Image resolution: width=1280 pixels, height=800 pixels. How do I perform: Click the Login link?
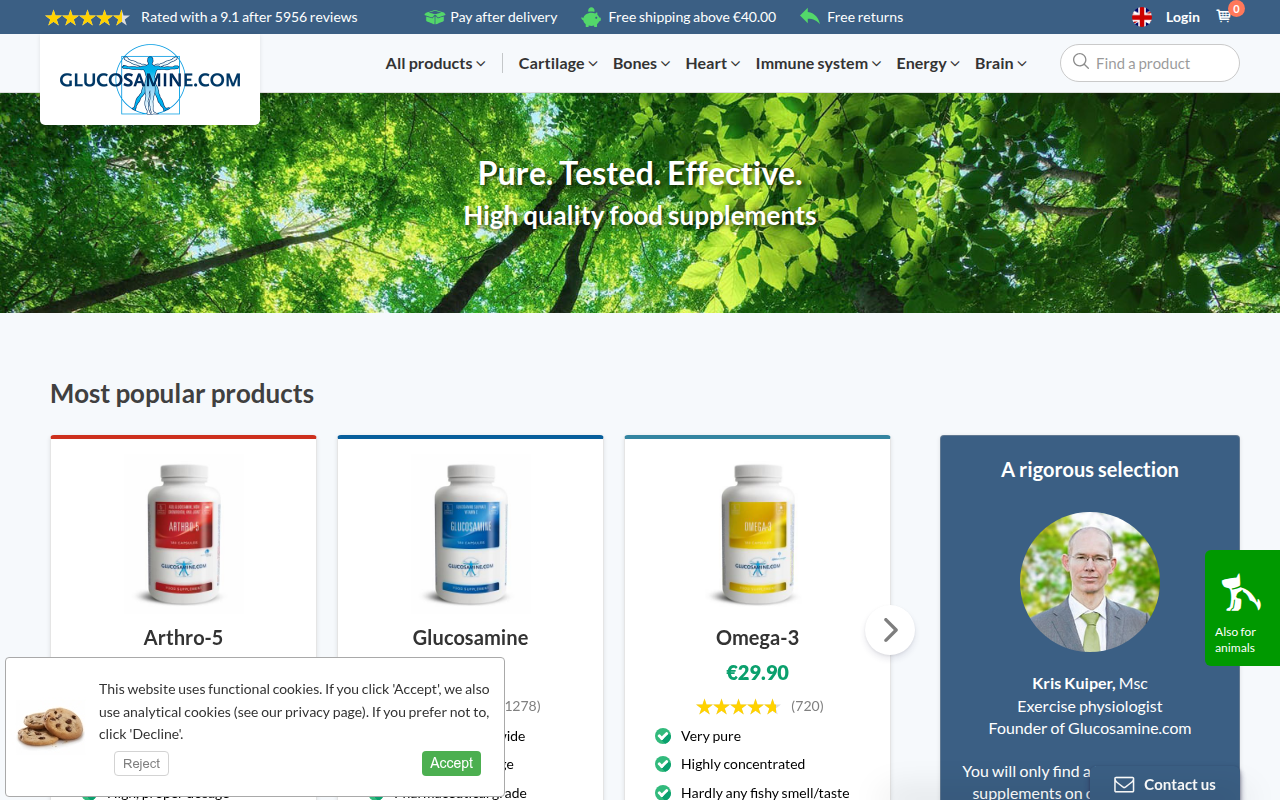(x=1183, y=17)
